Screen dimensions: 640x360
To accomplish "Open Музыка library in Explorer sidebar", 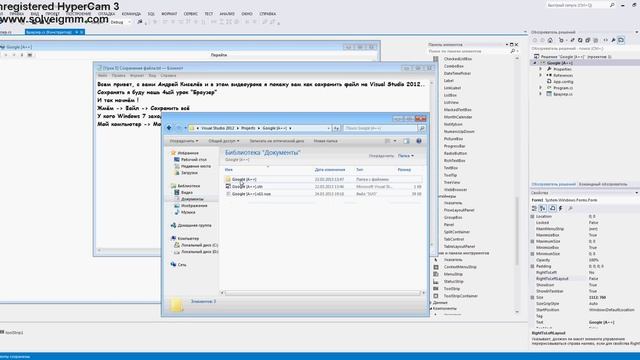I will pyautogui.click(x=188, y=212).
